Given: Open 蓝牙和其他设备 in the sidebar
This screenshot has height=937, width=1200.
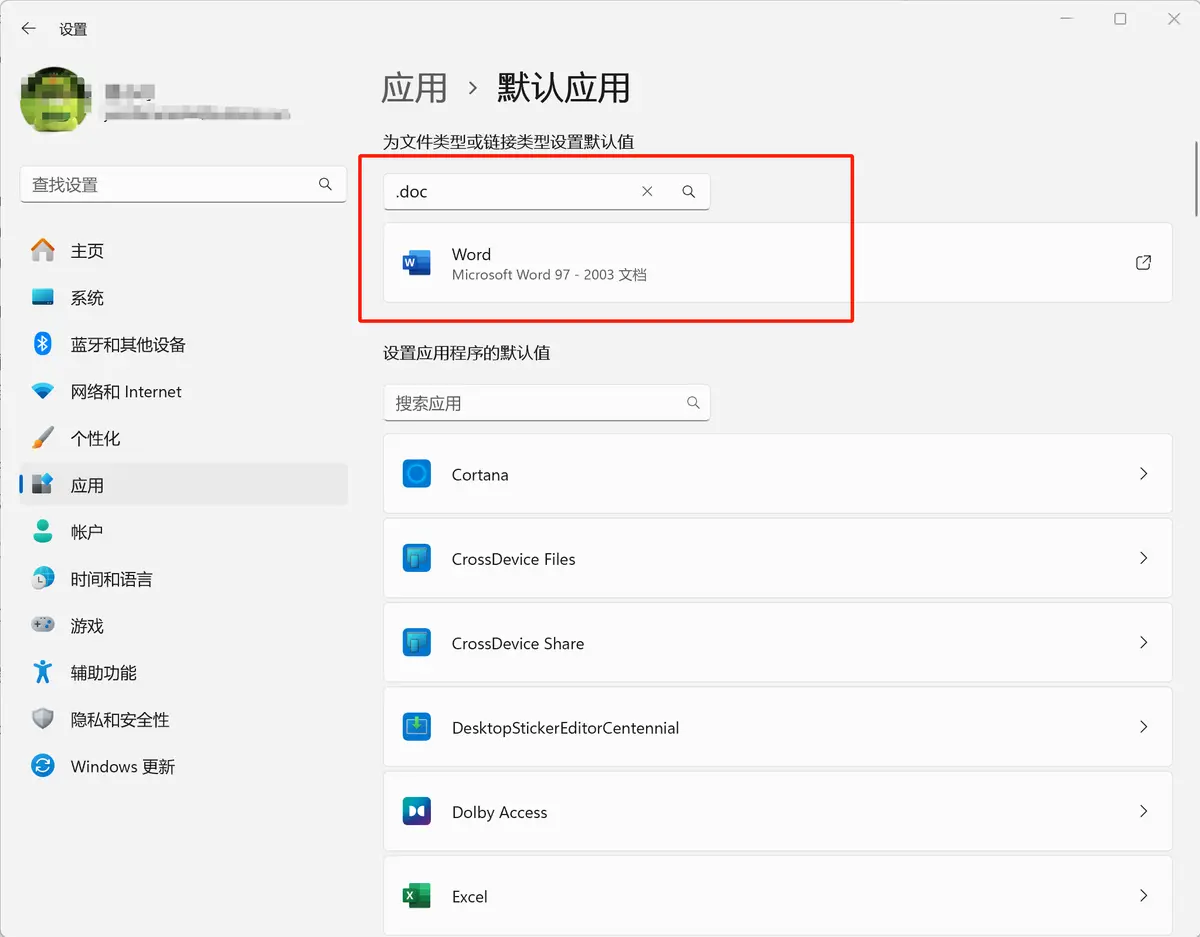Looking at the screenshot, I should (184, 345).
